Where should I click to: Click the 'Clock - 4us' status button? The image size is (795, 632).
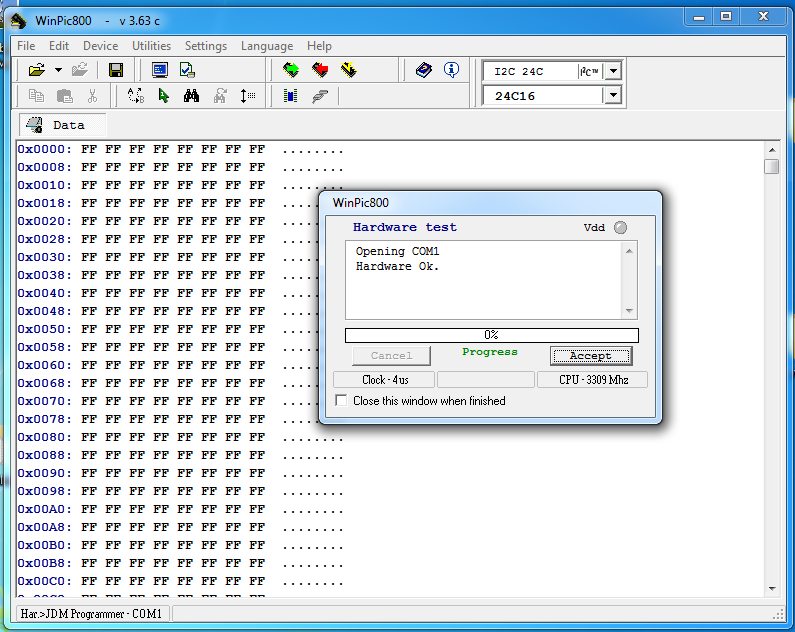[x=384, y=380]
